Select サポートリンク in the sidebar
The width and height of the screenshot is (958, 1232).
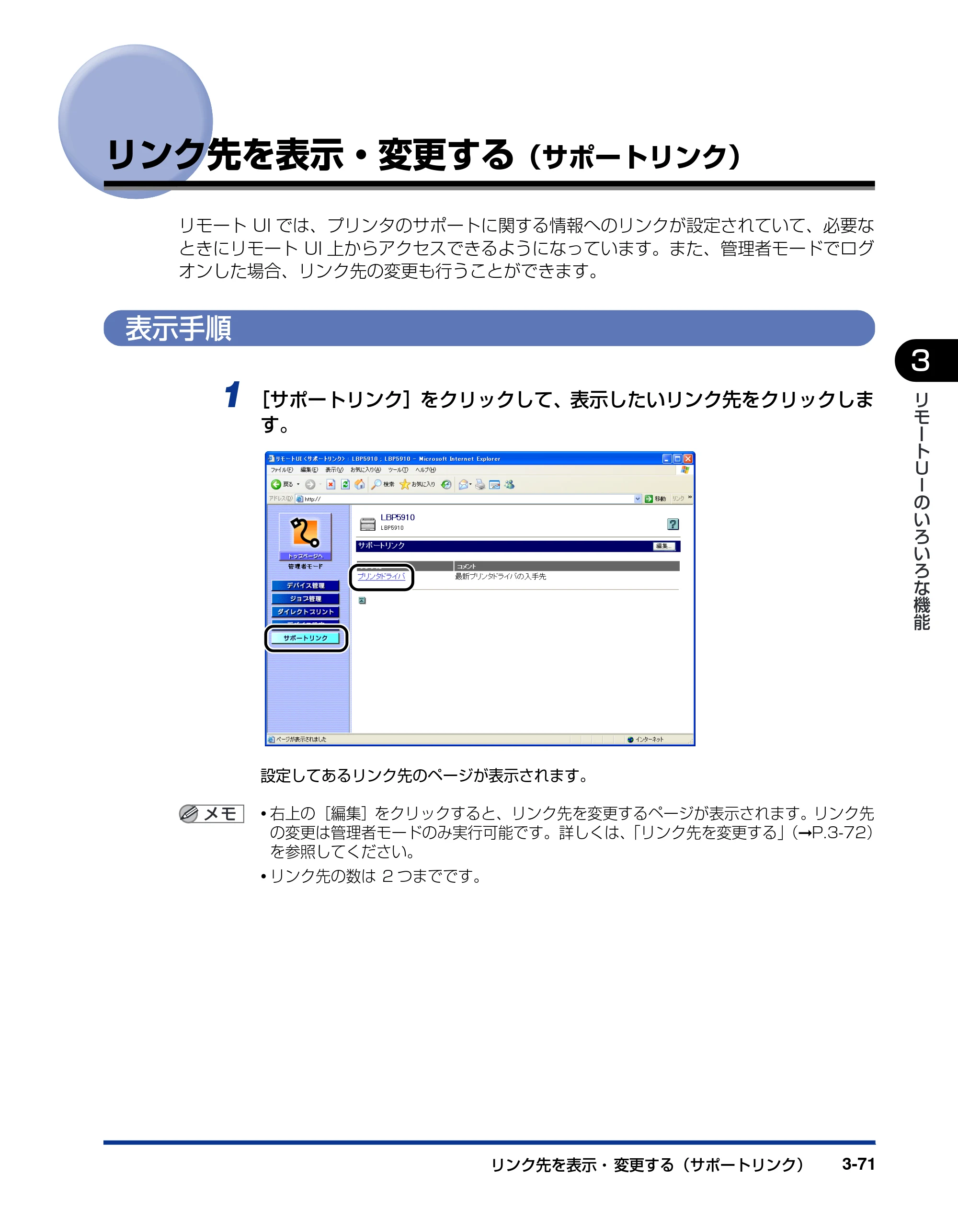[305, 638]
